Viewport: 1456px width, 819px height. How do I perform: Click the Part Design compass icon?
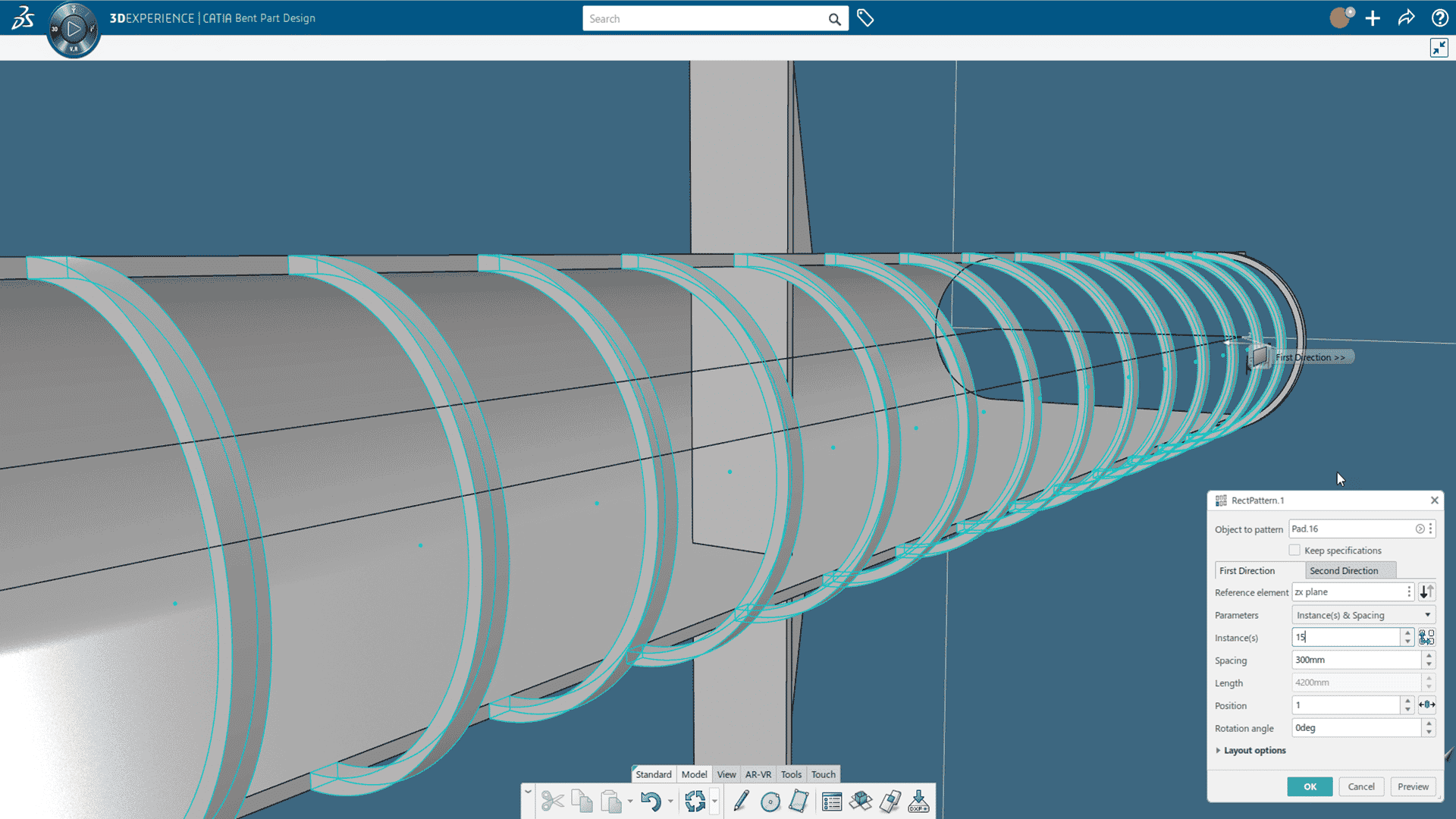click(x=75, y=29)
